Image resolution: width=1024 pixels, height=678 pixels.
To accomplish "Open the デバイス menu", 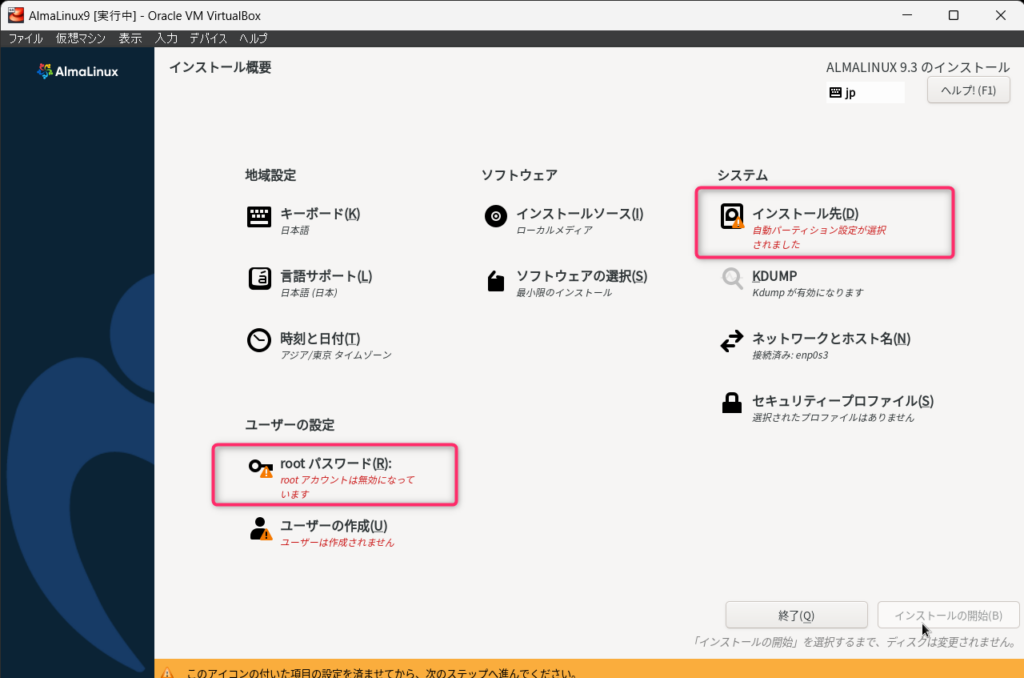I will pyautogui.click(x=208, y=38).
